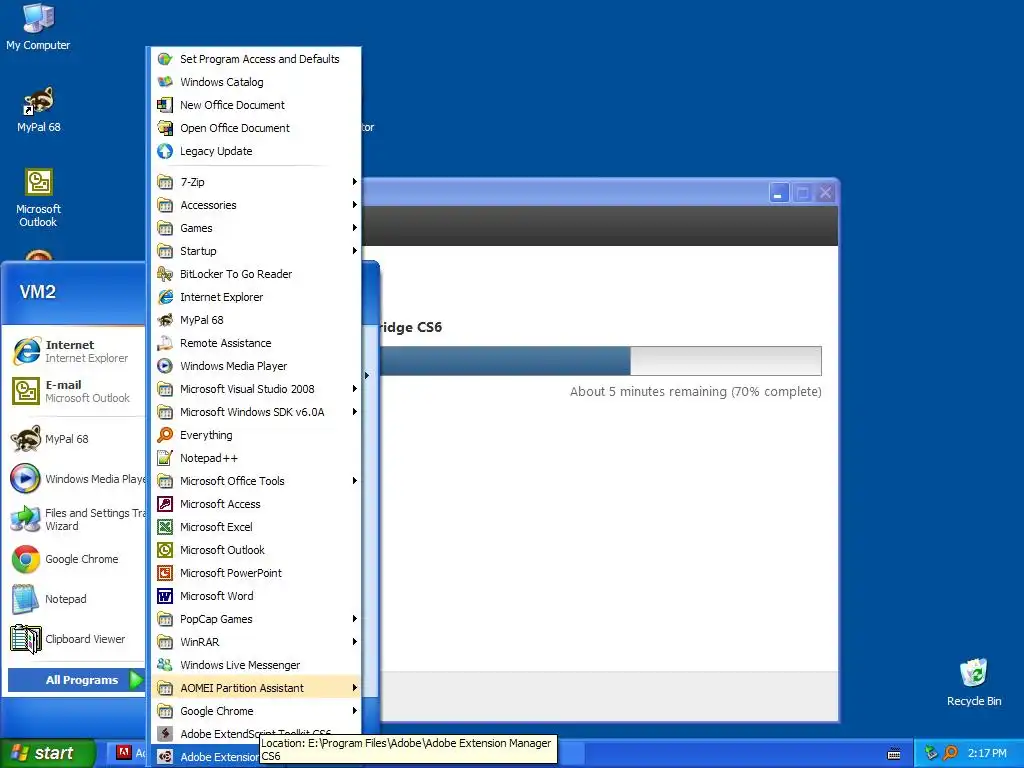This screenshot has height=768, width=1024.
Task: Click Adobe Extension Manager CS6 icon
Action: 165,757
